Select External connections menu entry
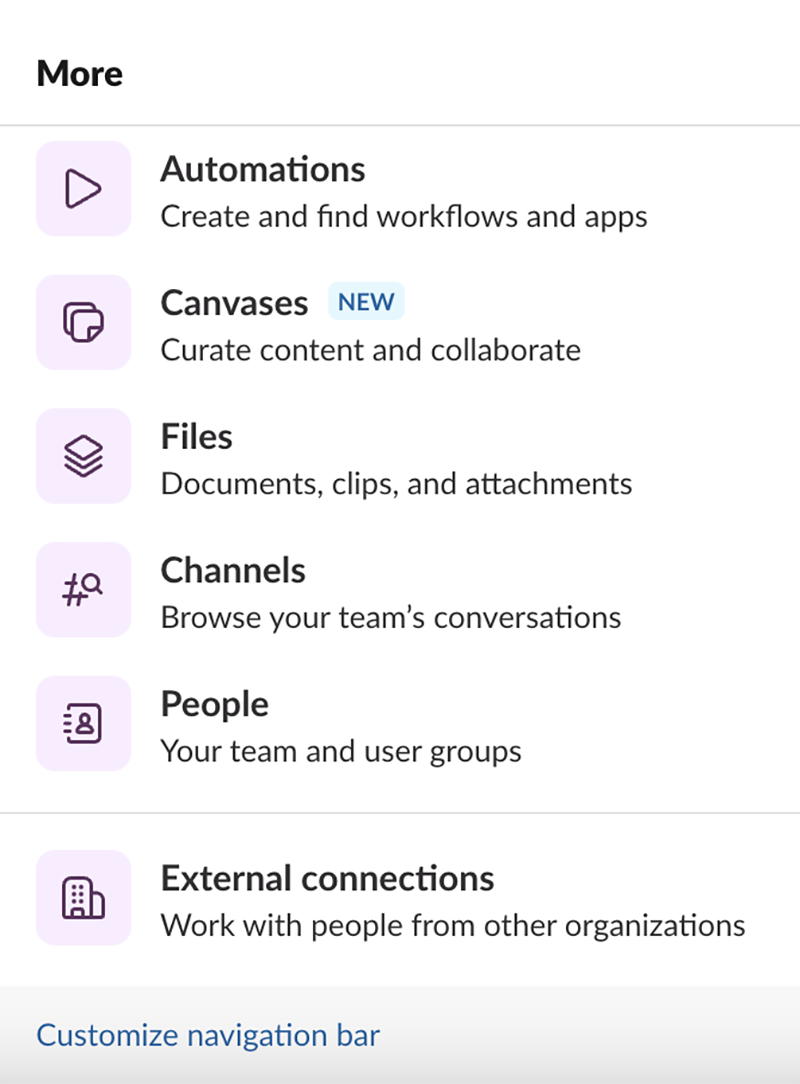This screenshot has width=800, height=1084. pyautogui.click(x=400, y=897)
